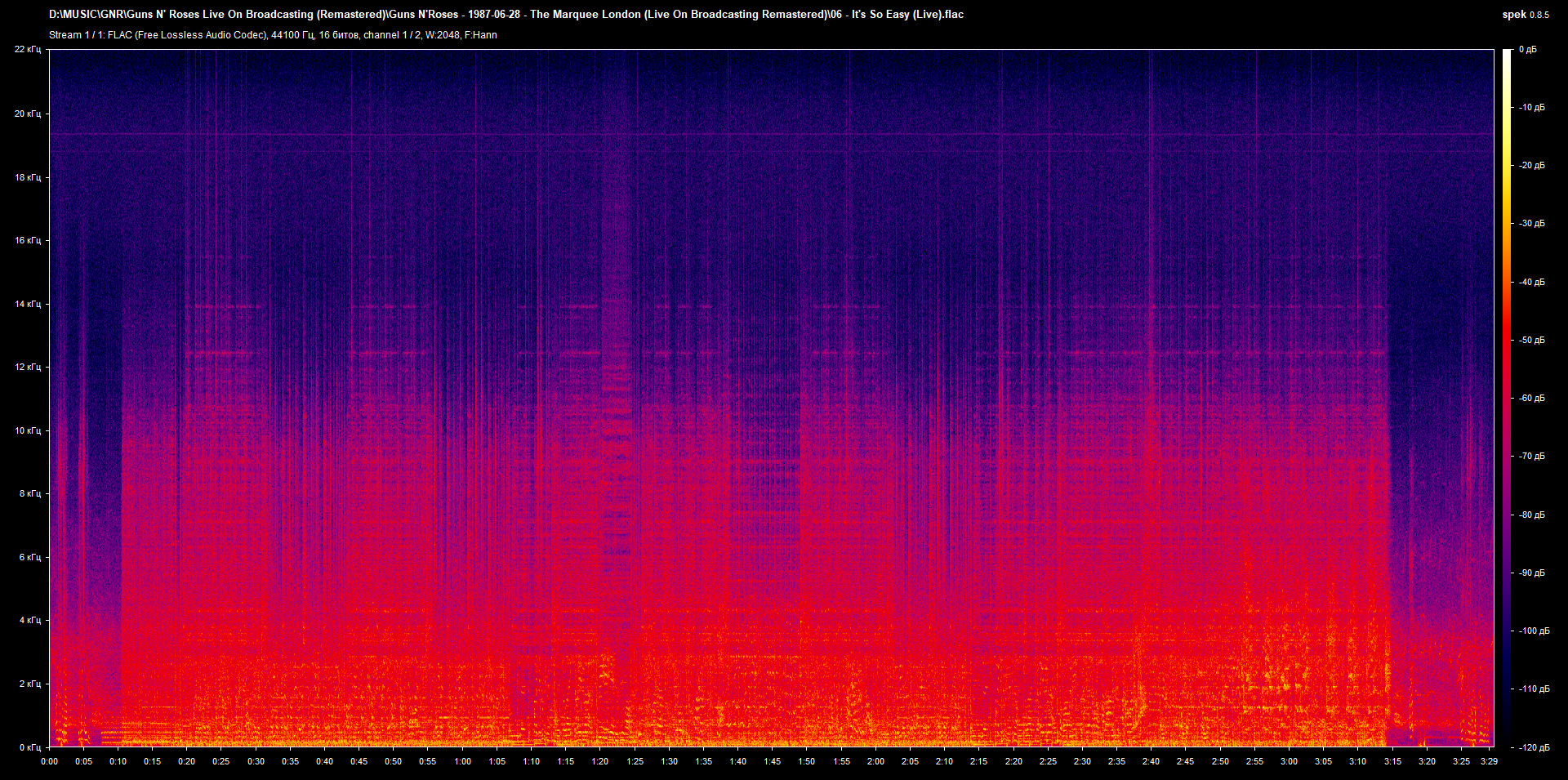Click the vertical dB color scale bar

tap(1507, 398)
